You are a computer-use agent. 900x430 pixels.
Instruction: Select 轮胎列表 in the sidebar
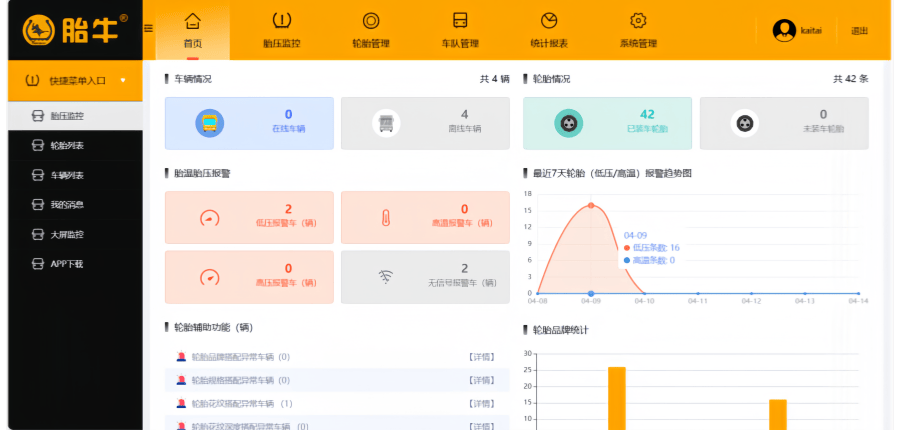tap(67, 146)
